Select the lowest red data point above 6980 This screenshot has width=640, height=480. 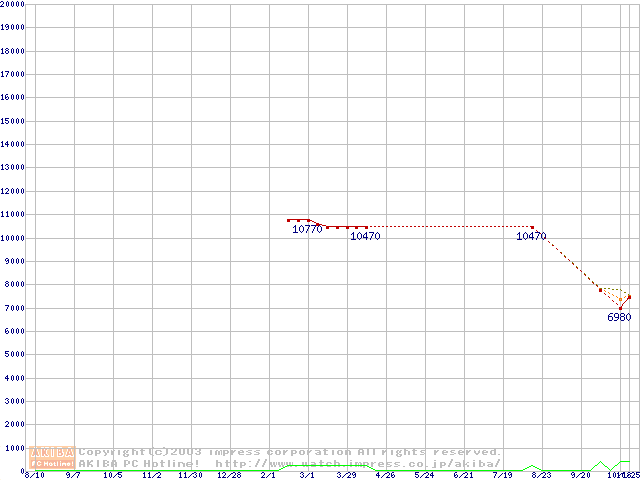(x=620, y=306)
